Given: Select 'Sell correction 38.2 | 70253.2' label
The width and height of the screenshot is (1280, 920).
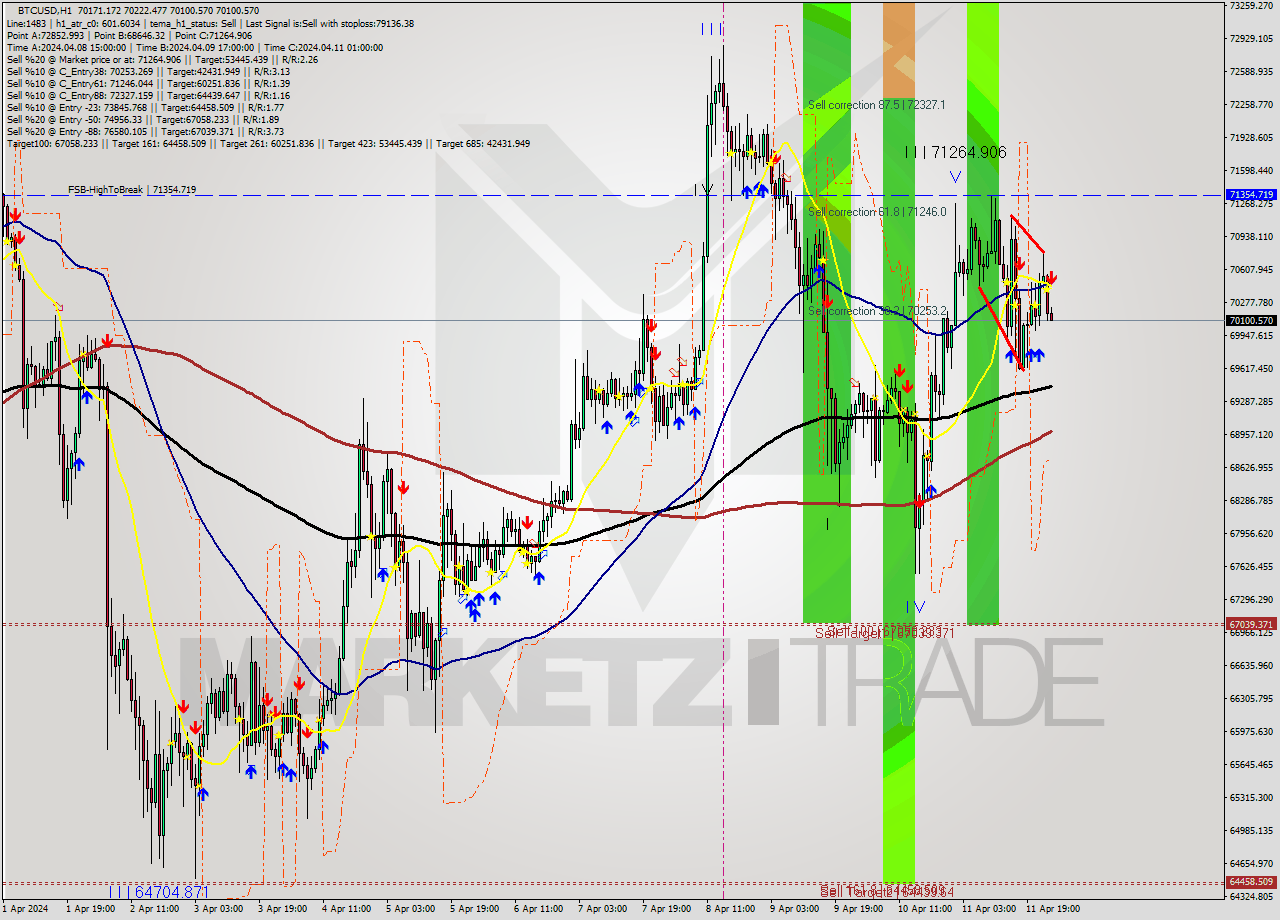Looking at the screenshot, I should pos(876,311).
